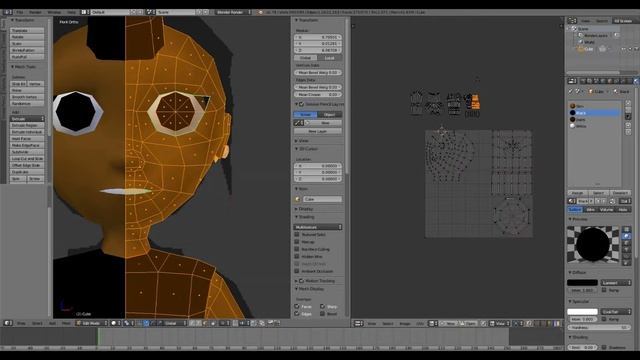The image size is (640, 360).
Task: Click the Inset Faces button
Action: (27, 139)
